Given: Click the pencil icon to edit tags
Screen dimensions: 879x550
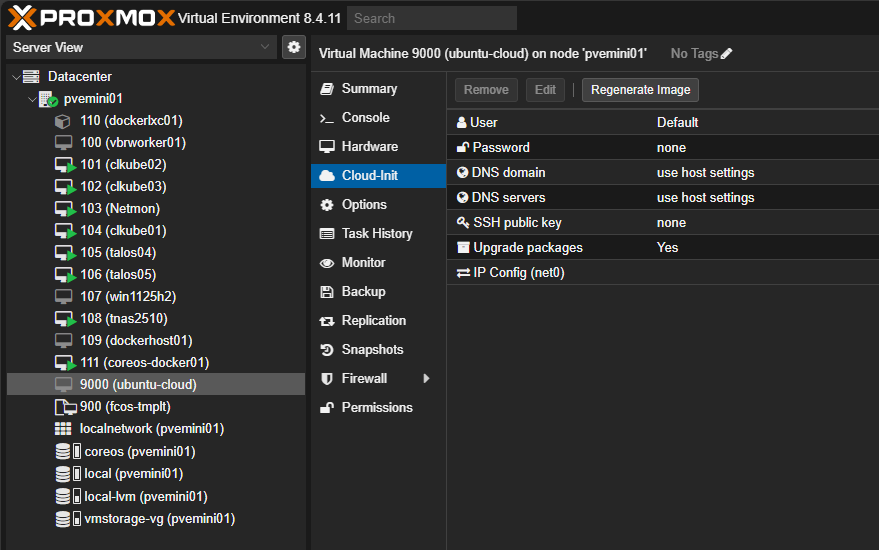Looking at the screenshot, I should [727, 54].
